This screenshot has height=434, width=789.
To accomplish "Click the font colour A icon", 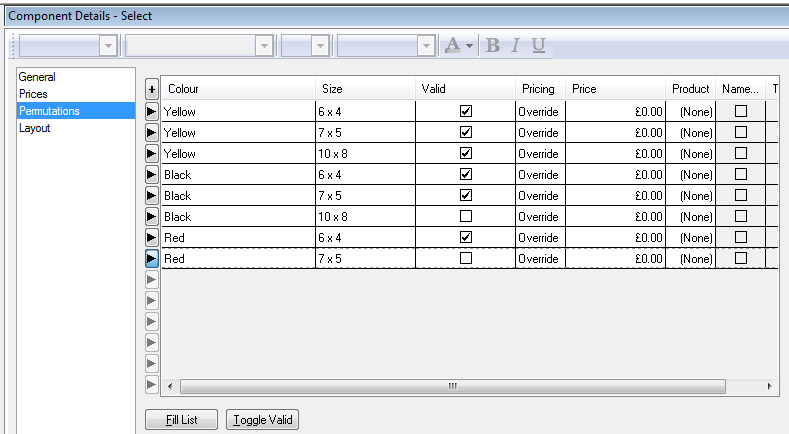I will tap(453, 45).
